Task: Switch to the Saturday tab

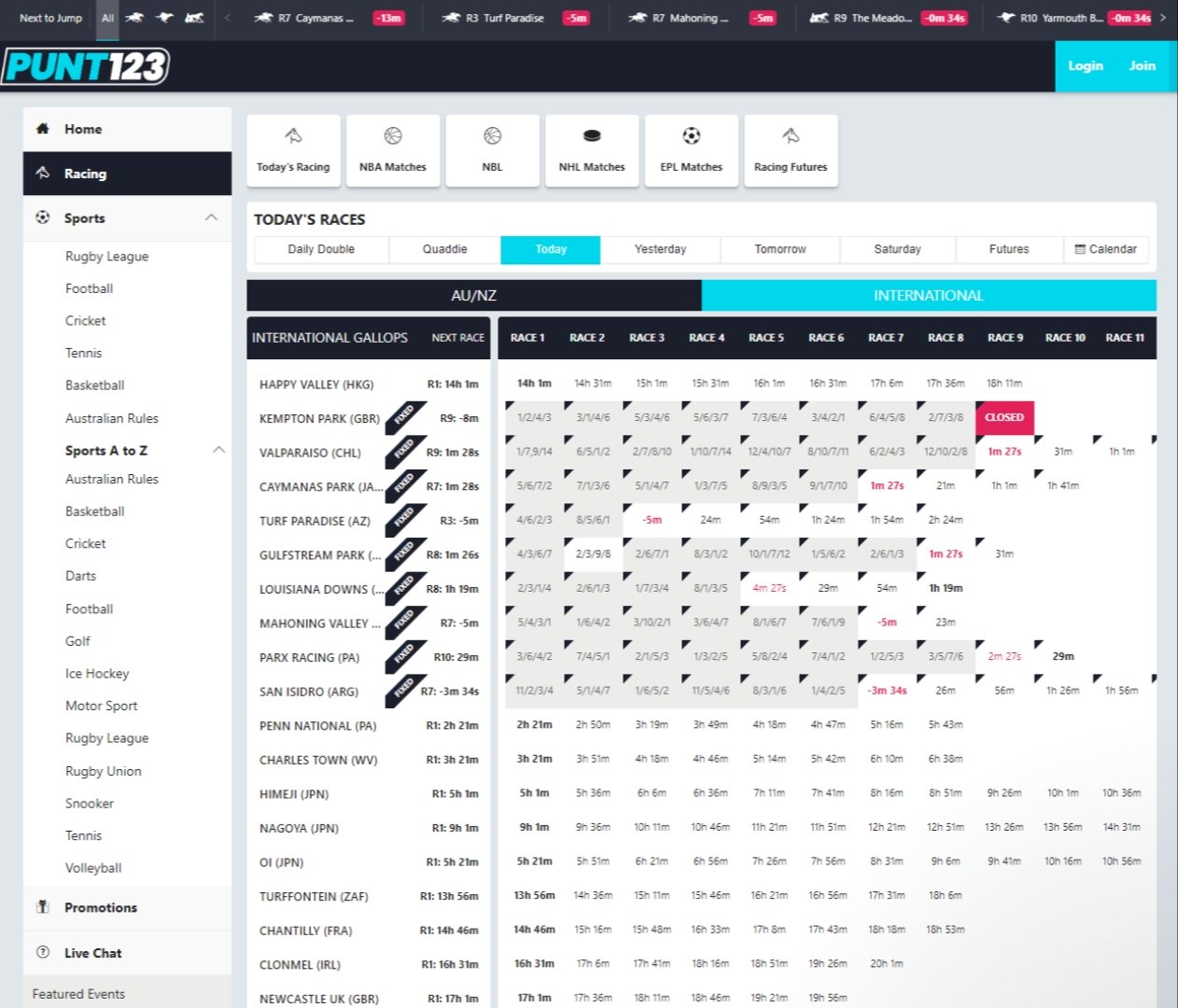Action: [x=897, y=249]
